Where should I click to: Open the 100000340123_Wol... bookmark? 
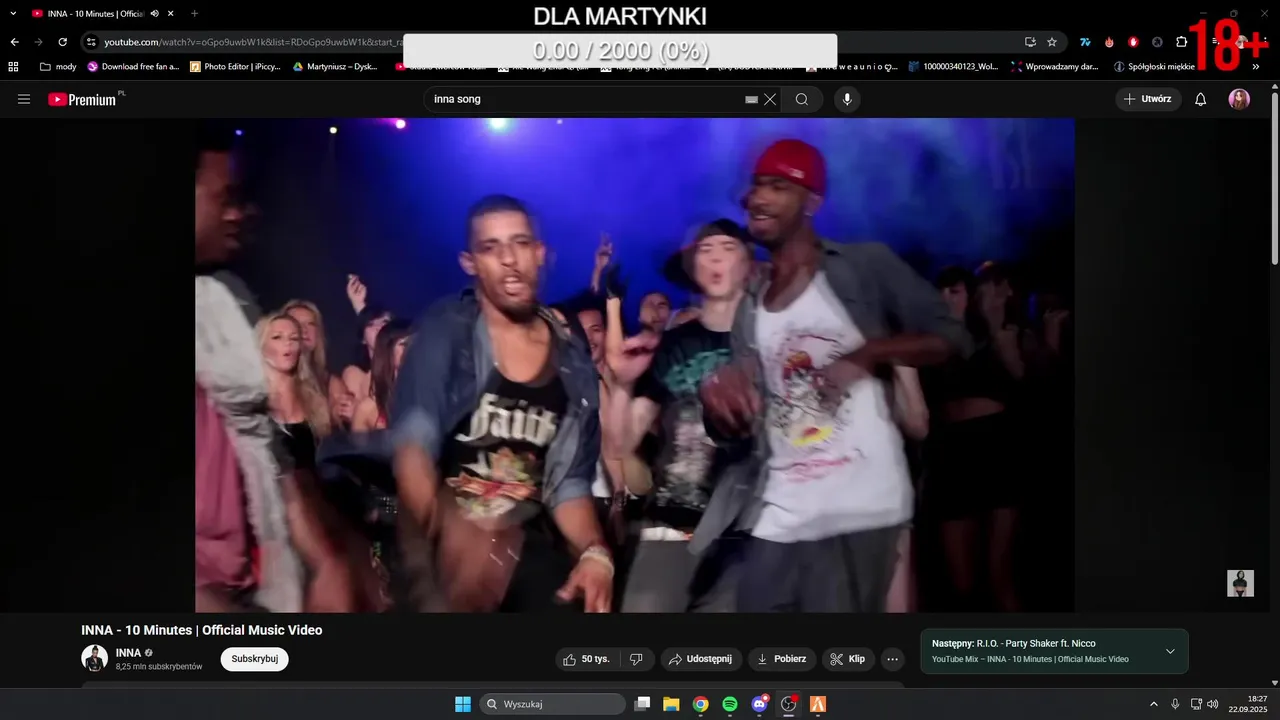click(x=954, y=67)
